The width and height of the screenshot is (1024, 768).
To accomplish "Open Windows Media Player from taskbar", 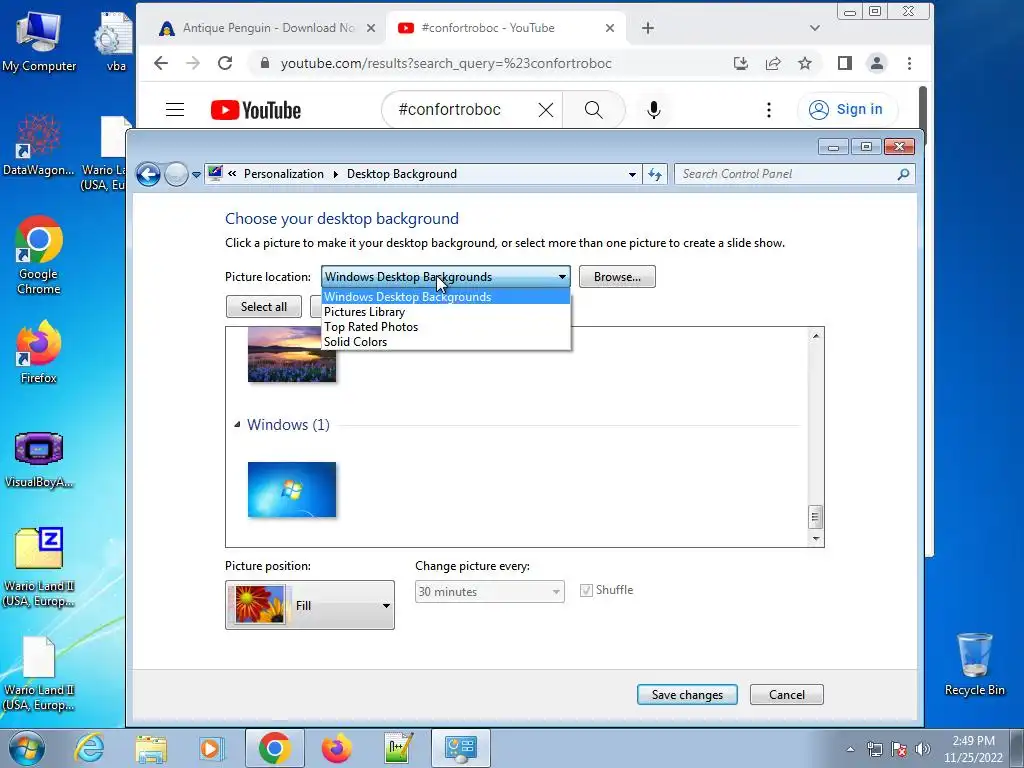I will 211,748.
